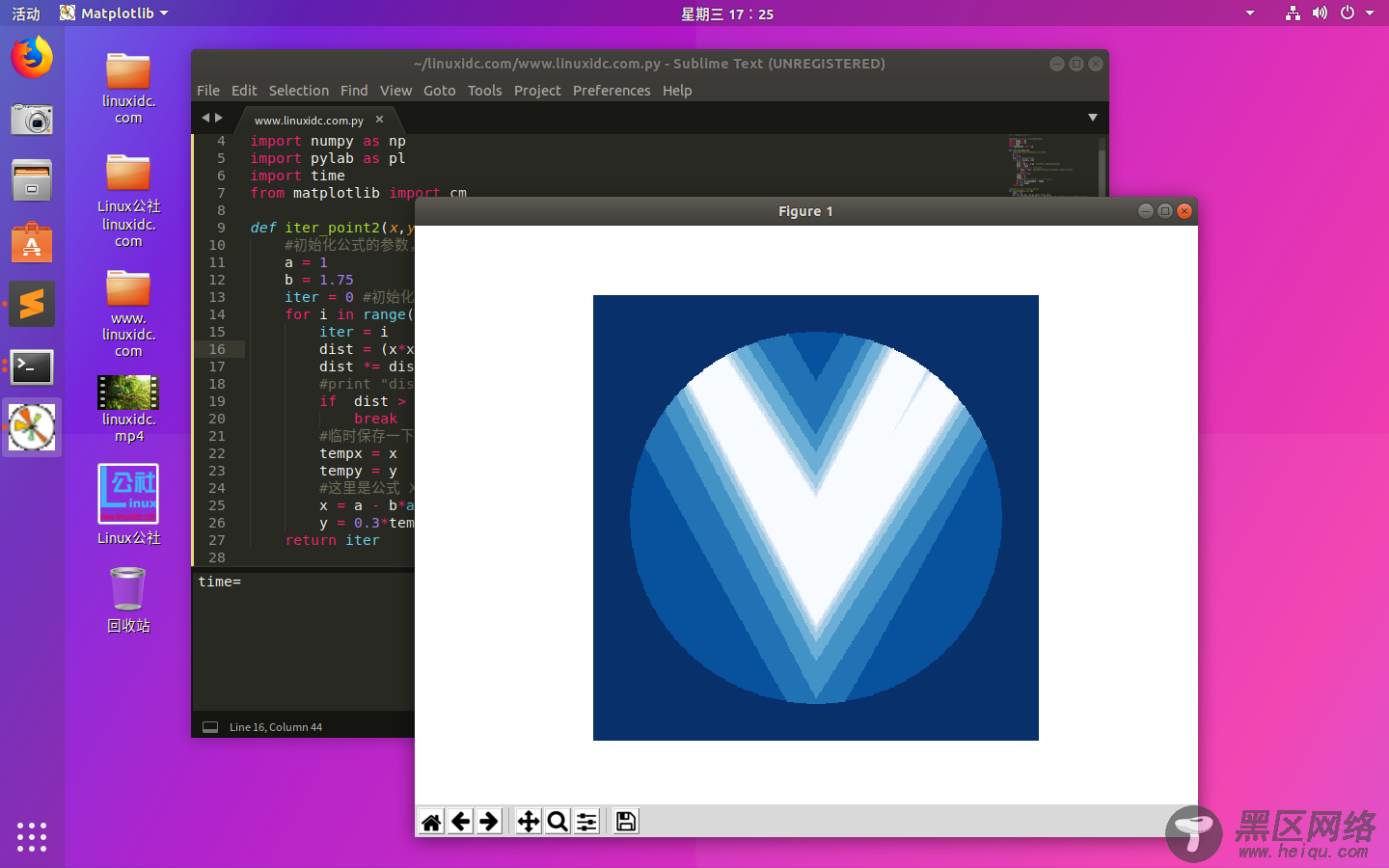Screen dimensions: 1389x868
Task: Open the View menu
Action: tap(395, 91)
